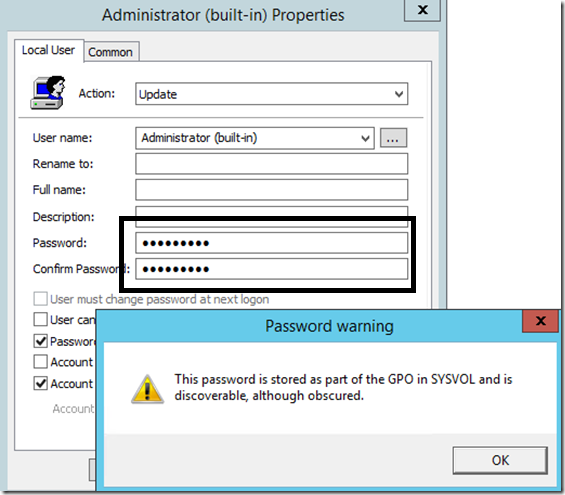Screen dimensions: 565x495
Task: Enable the 'User can...' checkbox
Action: [x=40, y=320]
